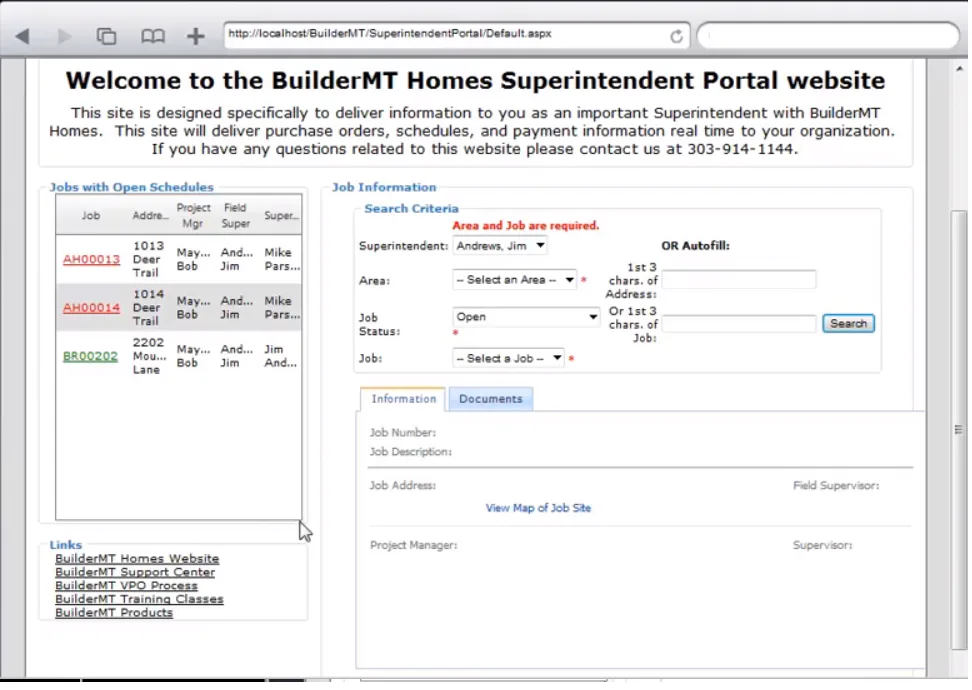Open the Select an Area dropdown
The image size is (972, 690).
pos(515,280)
